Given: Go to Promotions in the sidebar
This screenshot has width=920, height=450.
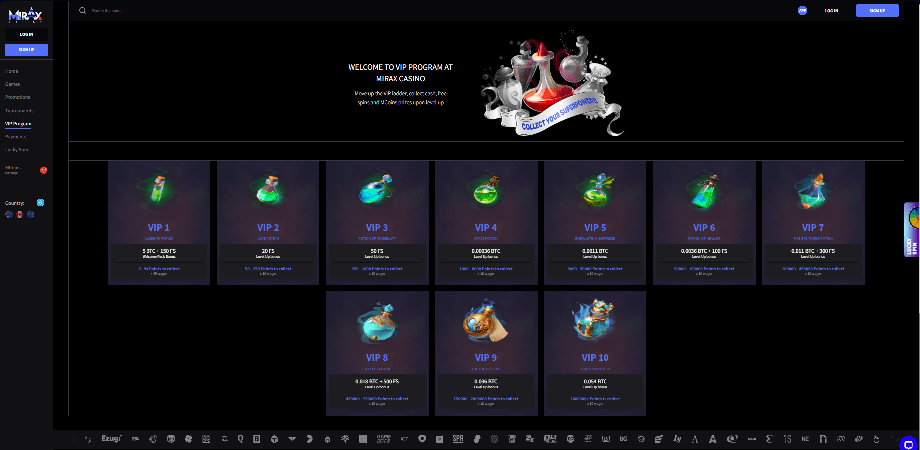Looking at the screenshot, I should tap(17, 97).
